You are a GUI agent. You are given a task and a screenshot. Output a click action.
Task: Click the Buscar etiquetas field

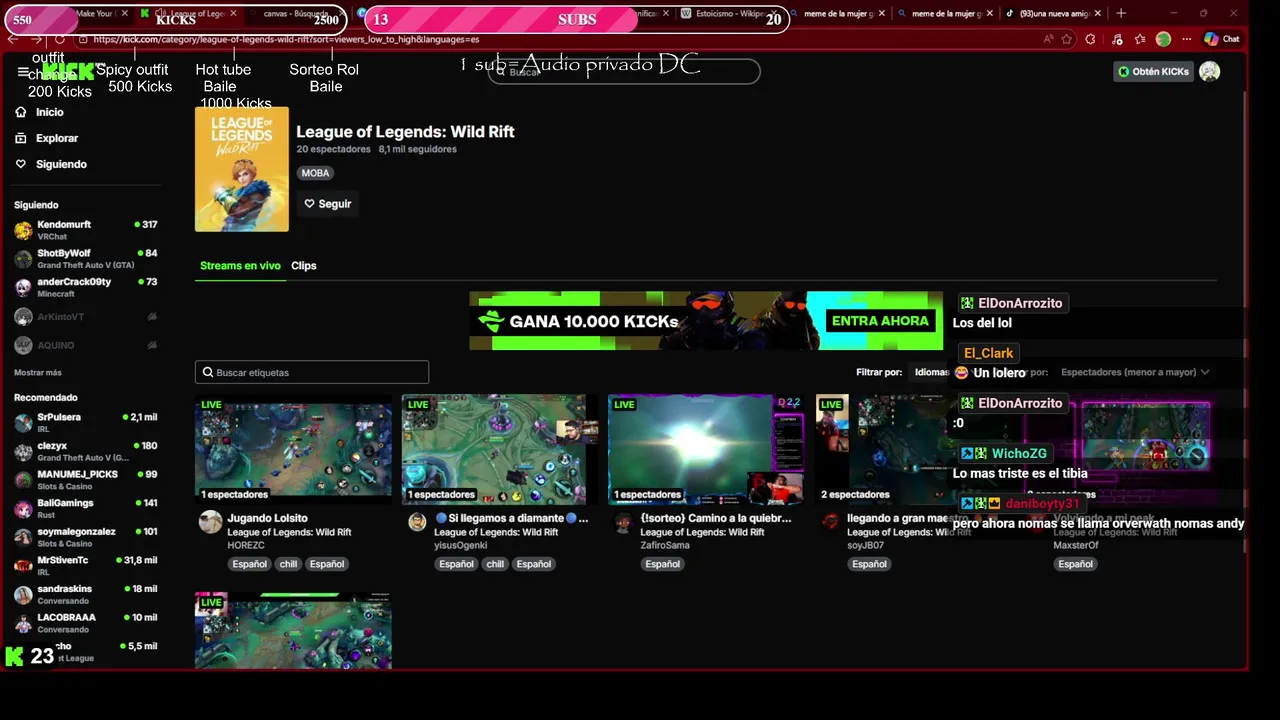(x=312, y=372)
